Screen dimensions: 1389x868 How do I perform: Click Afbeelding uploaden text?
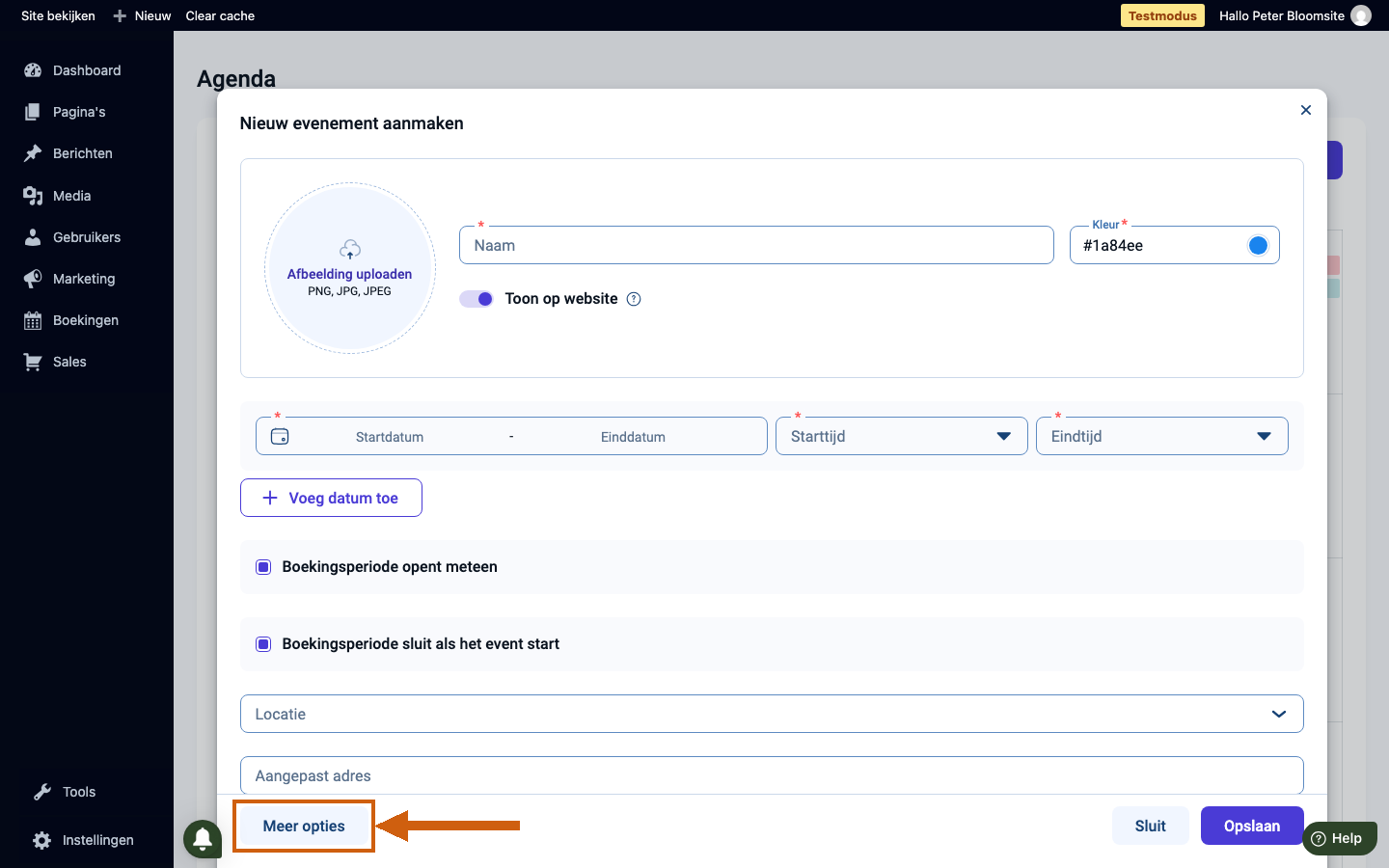pyautogui.click(x=349, y=274)
